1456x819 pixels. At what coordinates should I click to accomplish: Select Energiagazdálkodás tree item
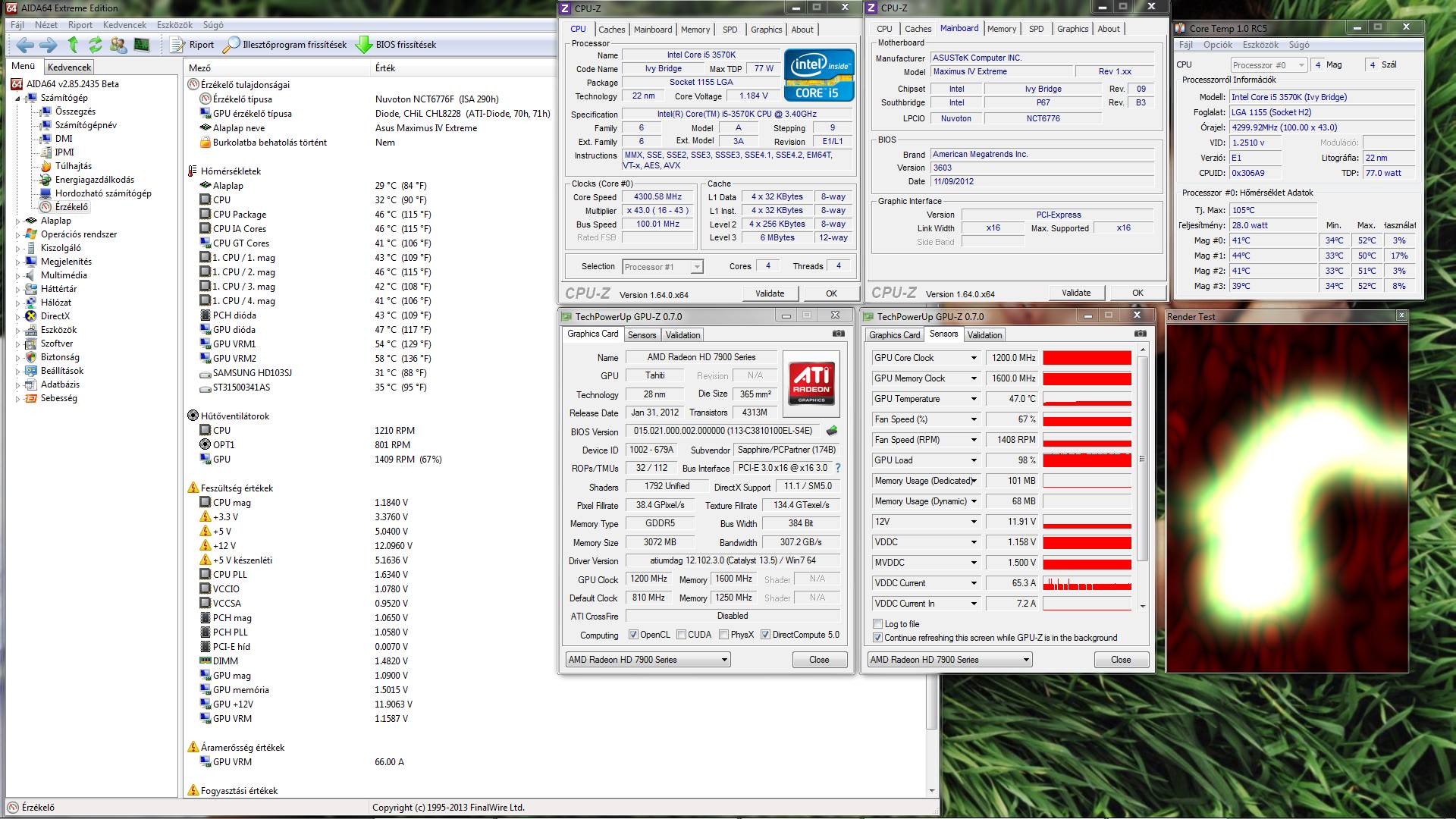point(86,180)
